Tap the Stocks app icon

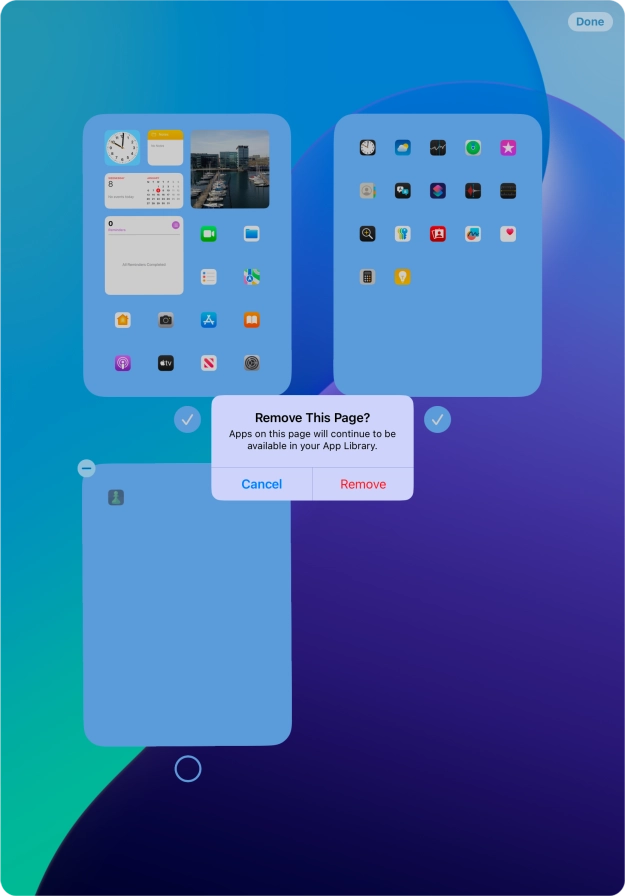437,148
